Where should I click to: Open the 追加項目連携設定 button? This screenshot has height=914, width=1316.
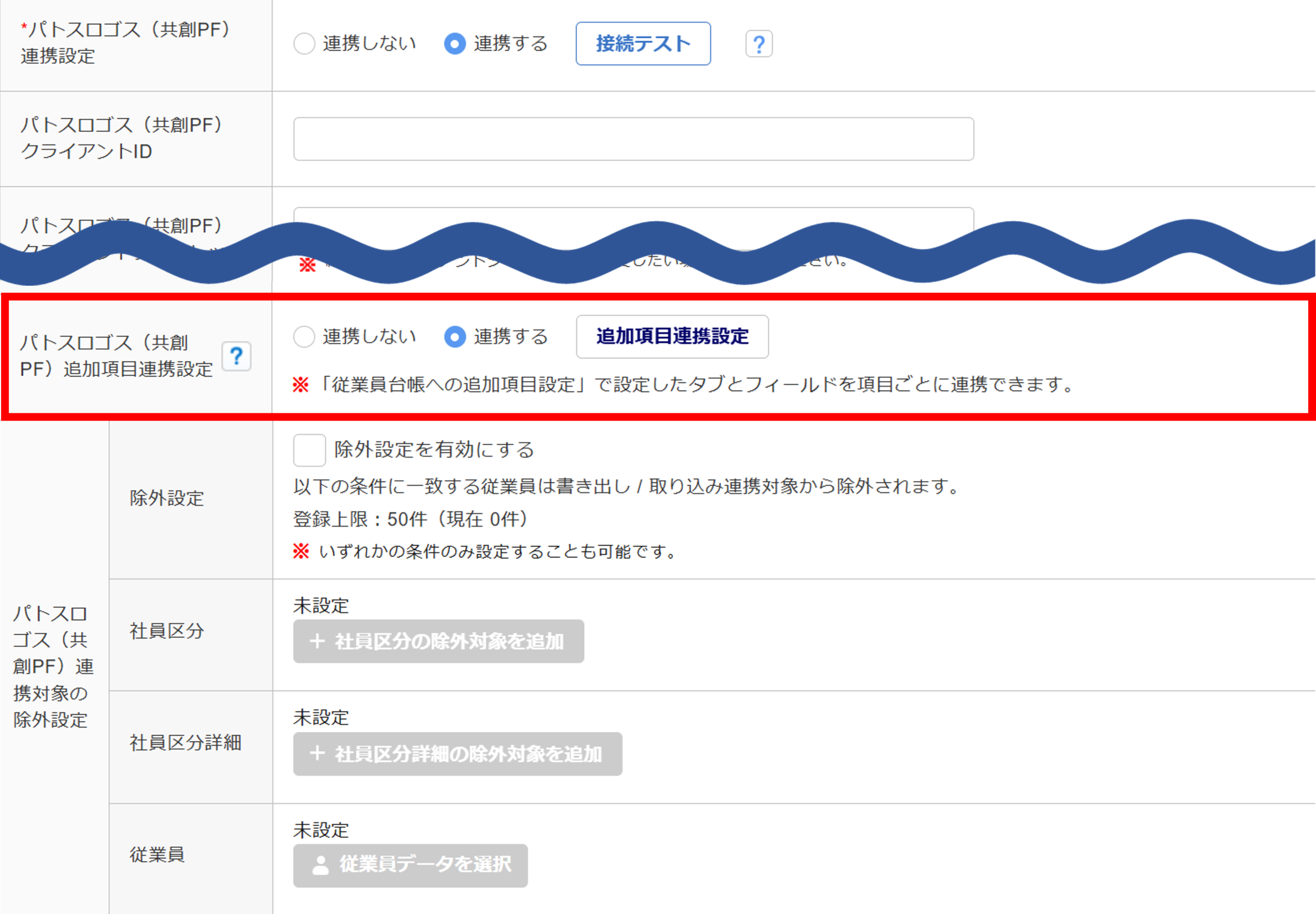(x=672, y=337)
